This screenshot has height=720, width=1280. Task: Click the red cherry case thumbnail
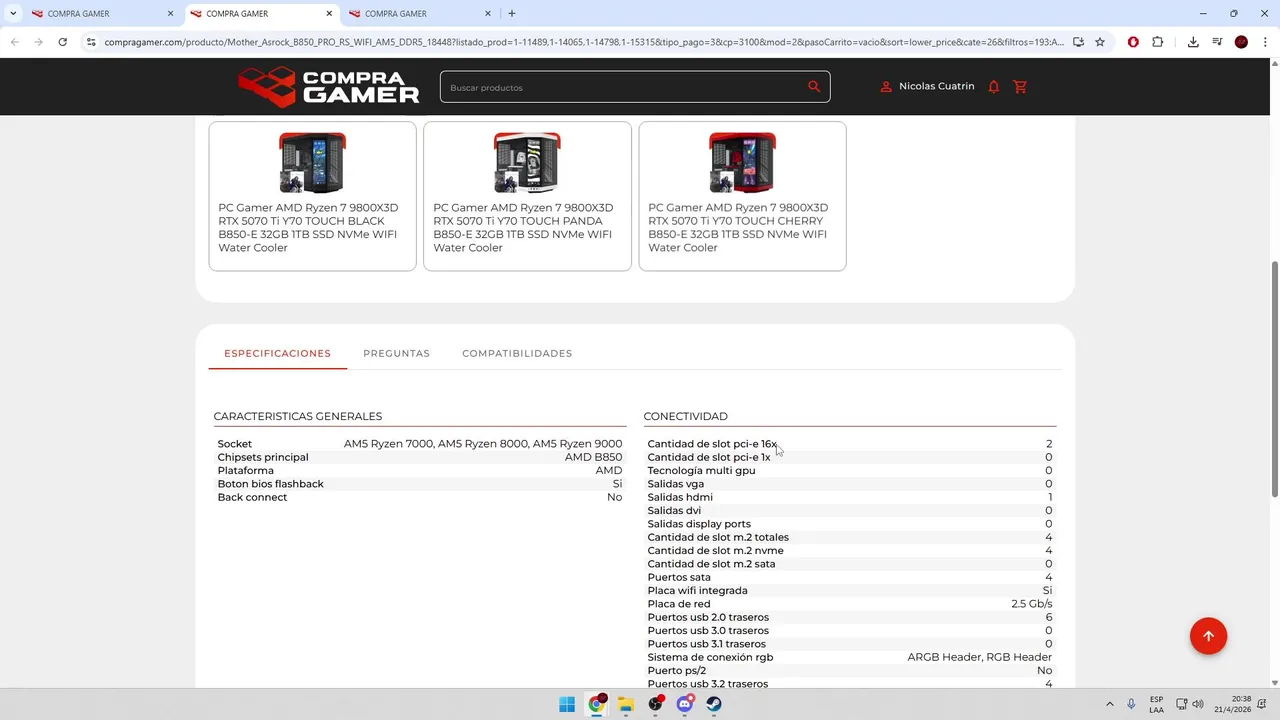(x=742, y=162)
